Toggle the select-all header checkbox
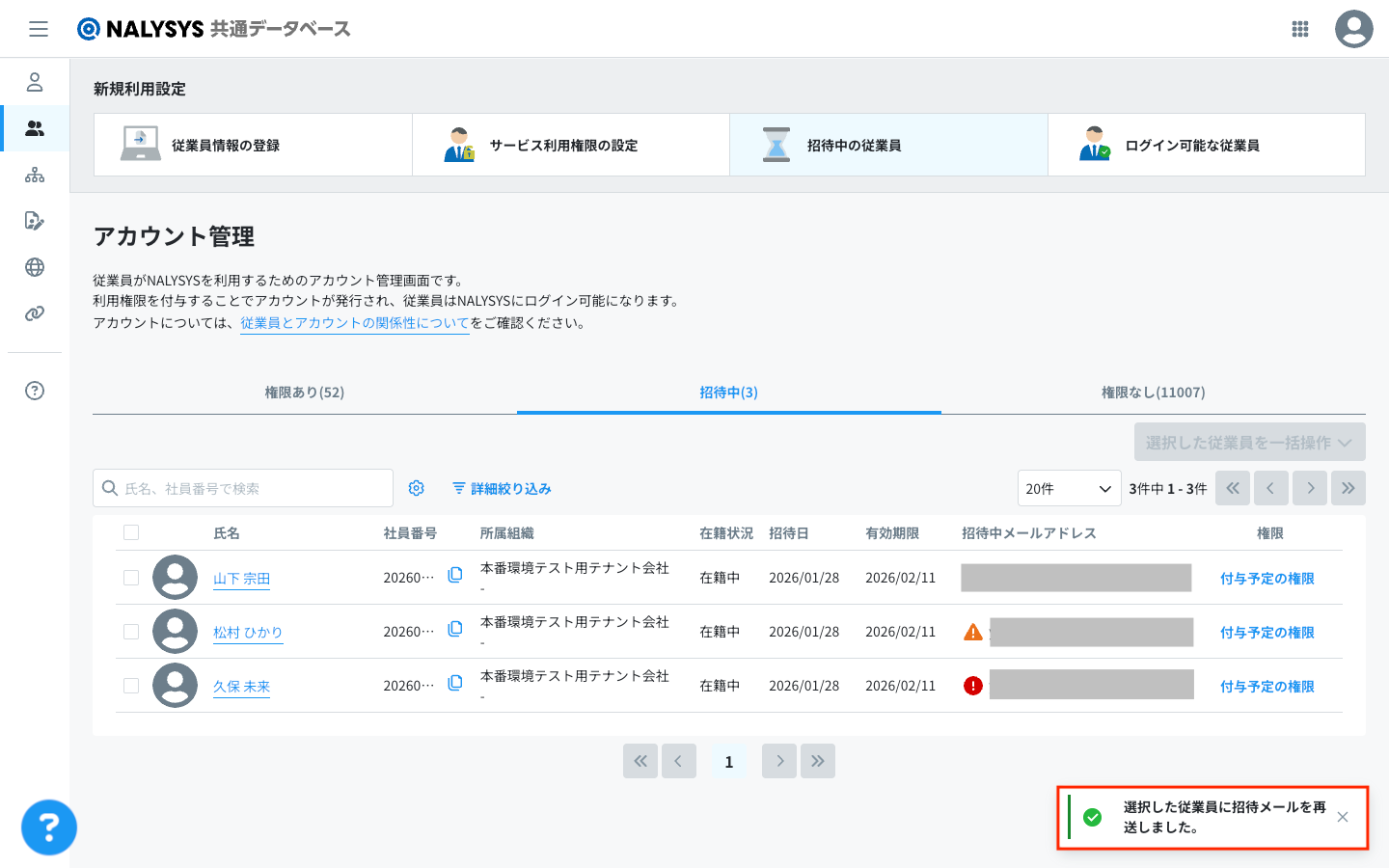The height and width of the screenshot is (868, 1389). [131, 532]
